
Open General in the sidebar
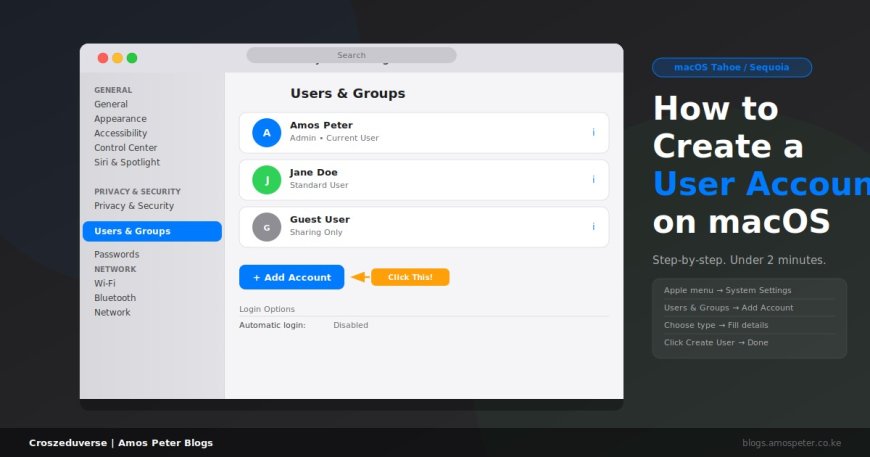tap(111, 104)
